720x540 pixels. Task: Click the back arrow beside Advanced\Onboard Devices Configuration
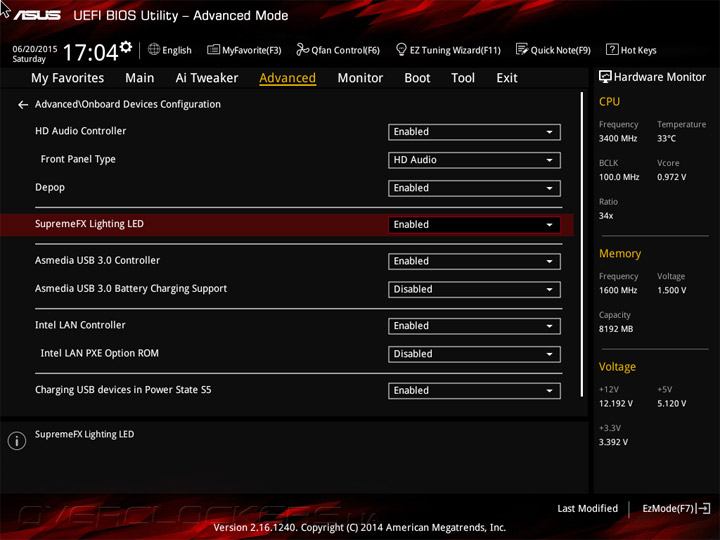(x=23, y=105)
